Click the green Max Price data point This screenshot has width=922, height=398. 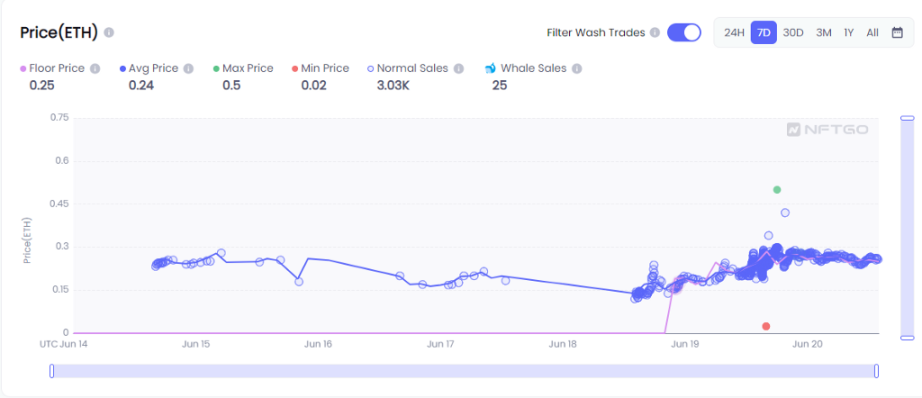(777, 189)
